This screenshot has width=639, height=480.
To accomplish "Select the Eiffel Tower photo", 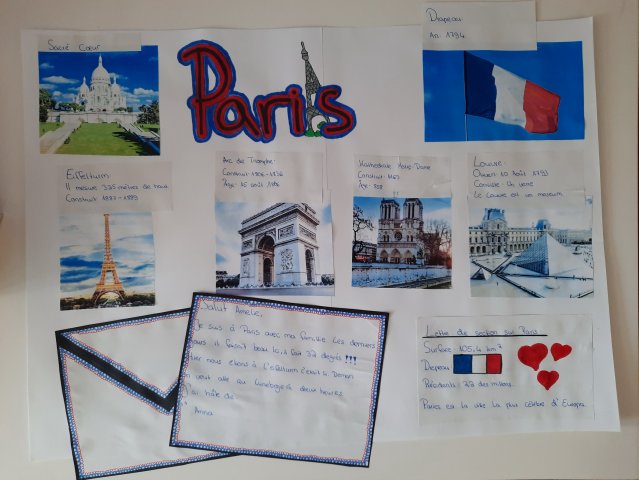I will (x=107, y=259).
